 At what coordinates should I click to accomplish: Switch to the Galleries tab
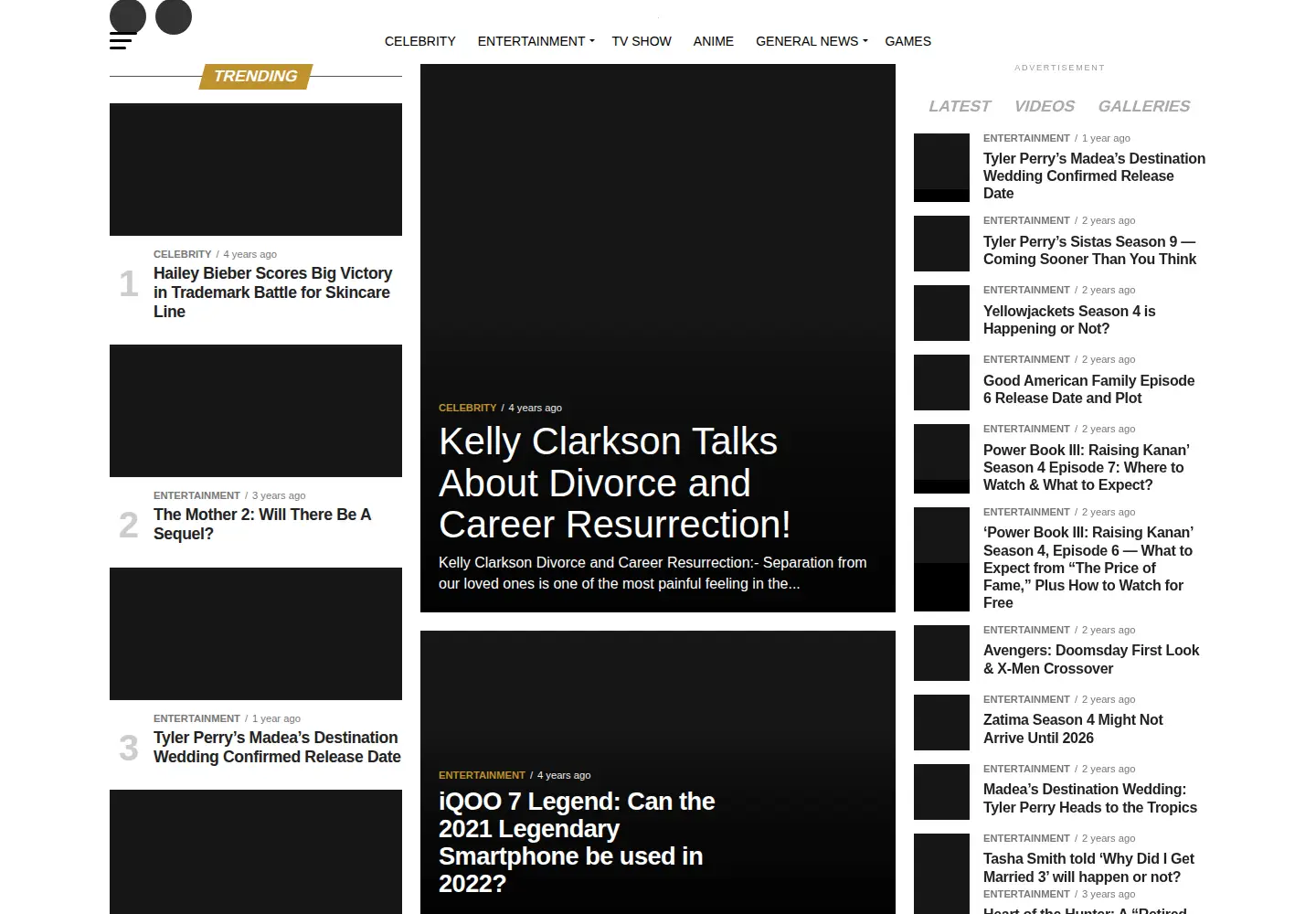[1144, 106]
